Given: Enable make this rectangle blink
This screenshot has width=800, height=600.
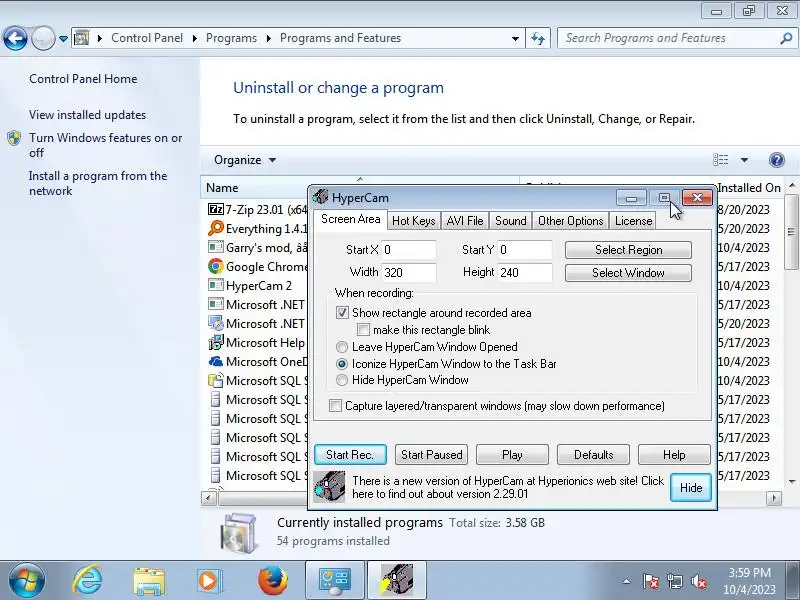Looking at the screenshot, I should pos(363,330).
